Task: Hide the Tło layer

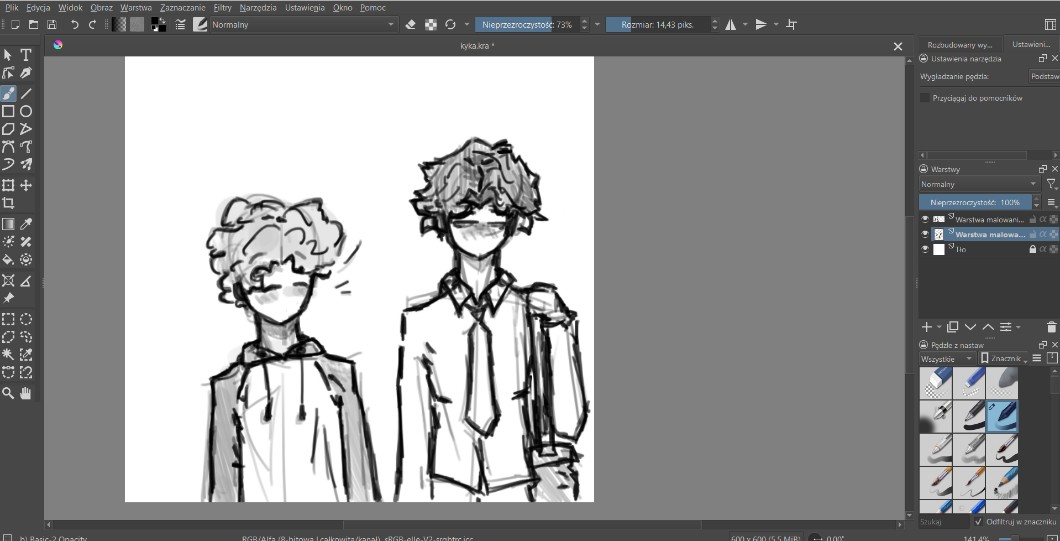Action: [925, 249]
